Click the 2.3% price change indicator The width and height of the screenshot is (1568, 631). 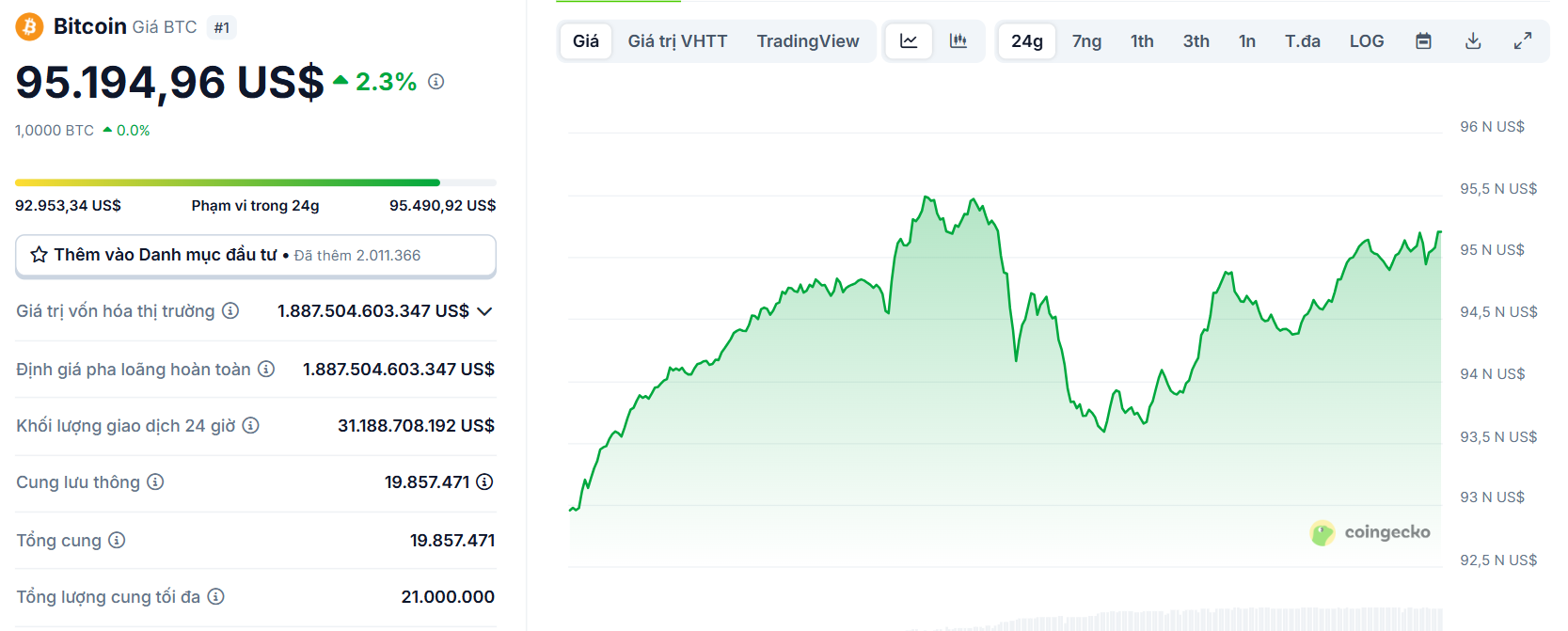pyautogui.click(x=375, y=82)
